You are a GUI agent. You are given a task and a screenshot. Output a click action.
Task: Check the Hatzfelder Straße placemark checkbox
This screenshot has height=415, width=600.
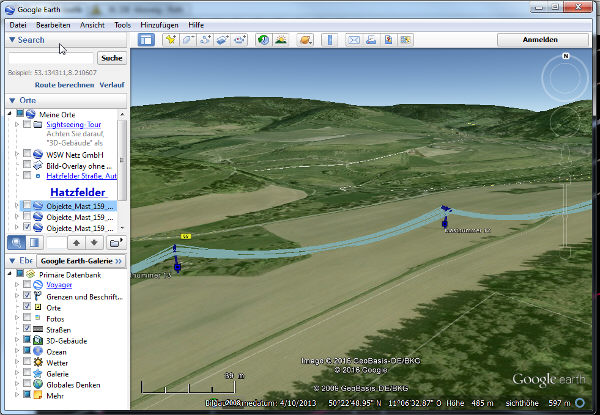(x=27, y=175)
